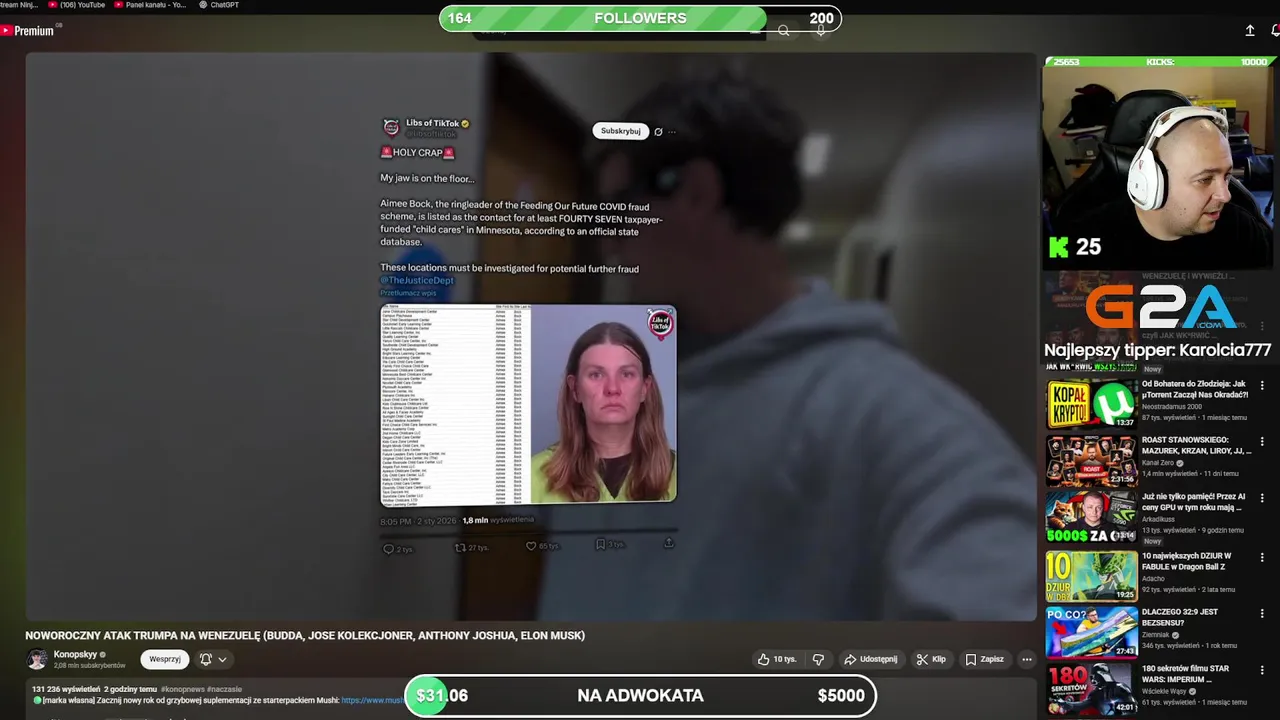Open the notifications bell in header

[x=1275, y=31]
